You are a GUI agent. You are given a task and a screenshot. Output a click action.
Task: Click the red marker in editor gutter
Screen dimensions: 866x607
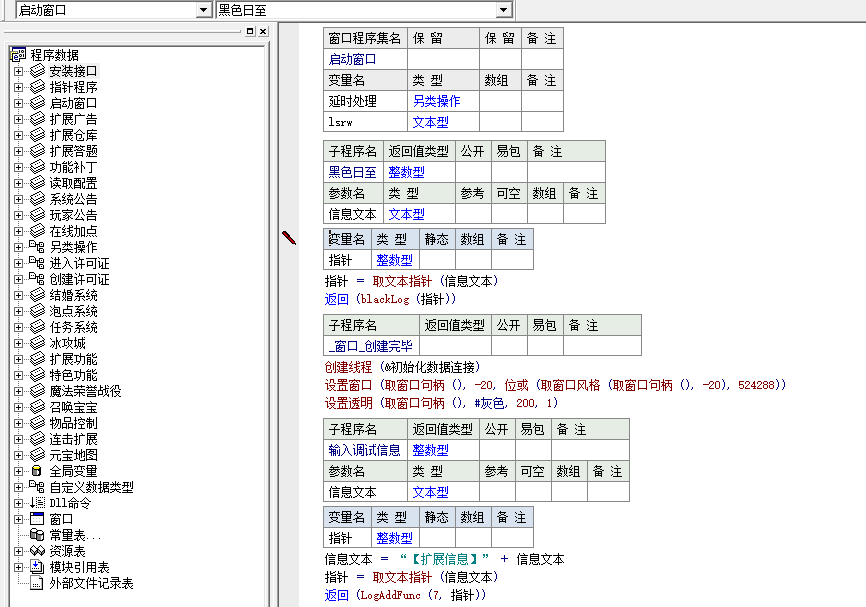click(x=289, y=237)
